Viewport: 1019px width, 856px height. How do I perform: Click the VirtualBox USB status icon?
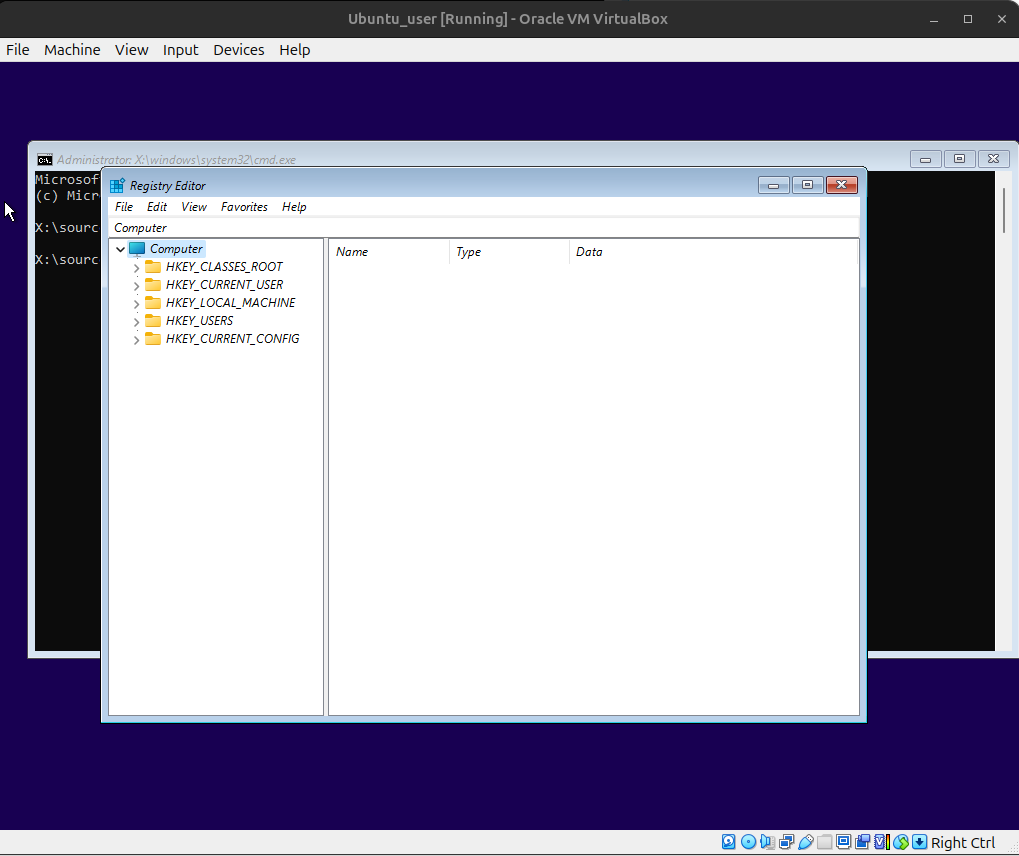[806, 842]
